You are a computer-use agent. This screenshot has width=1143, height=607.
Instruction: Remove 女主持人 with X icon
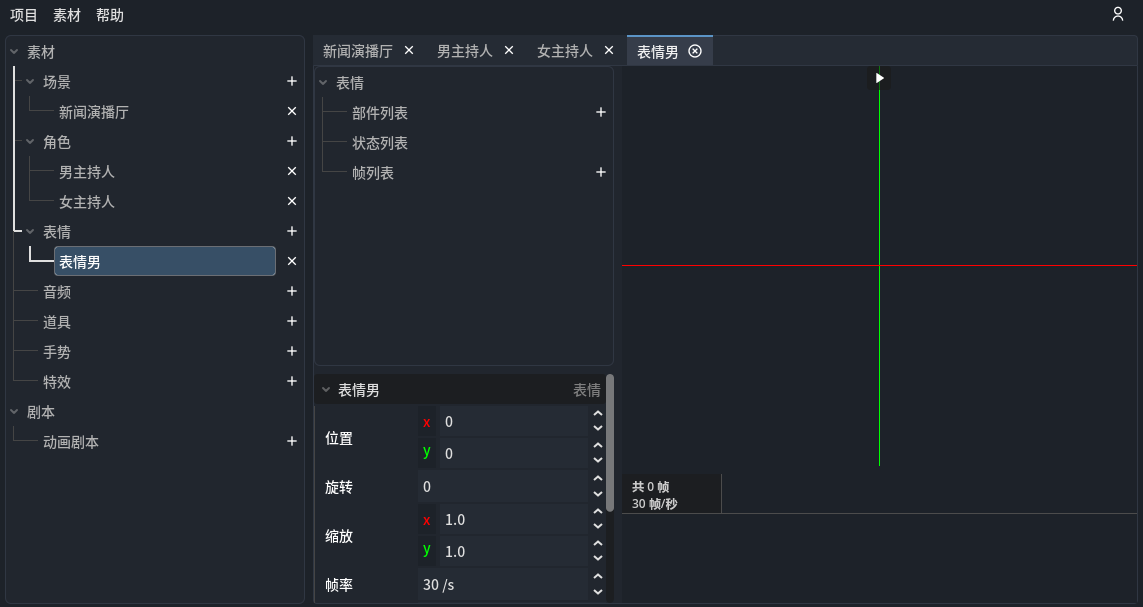point(292,201)
